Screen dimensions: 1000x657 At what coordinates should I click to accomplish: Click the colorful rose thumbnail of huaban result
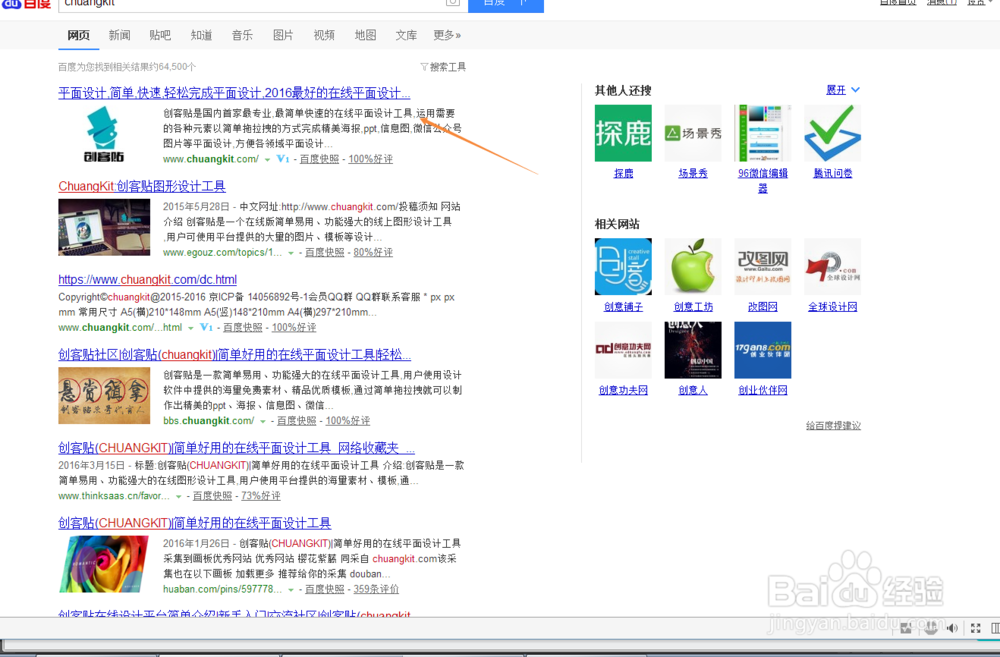[x=104, y=565]
